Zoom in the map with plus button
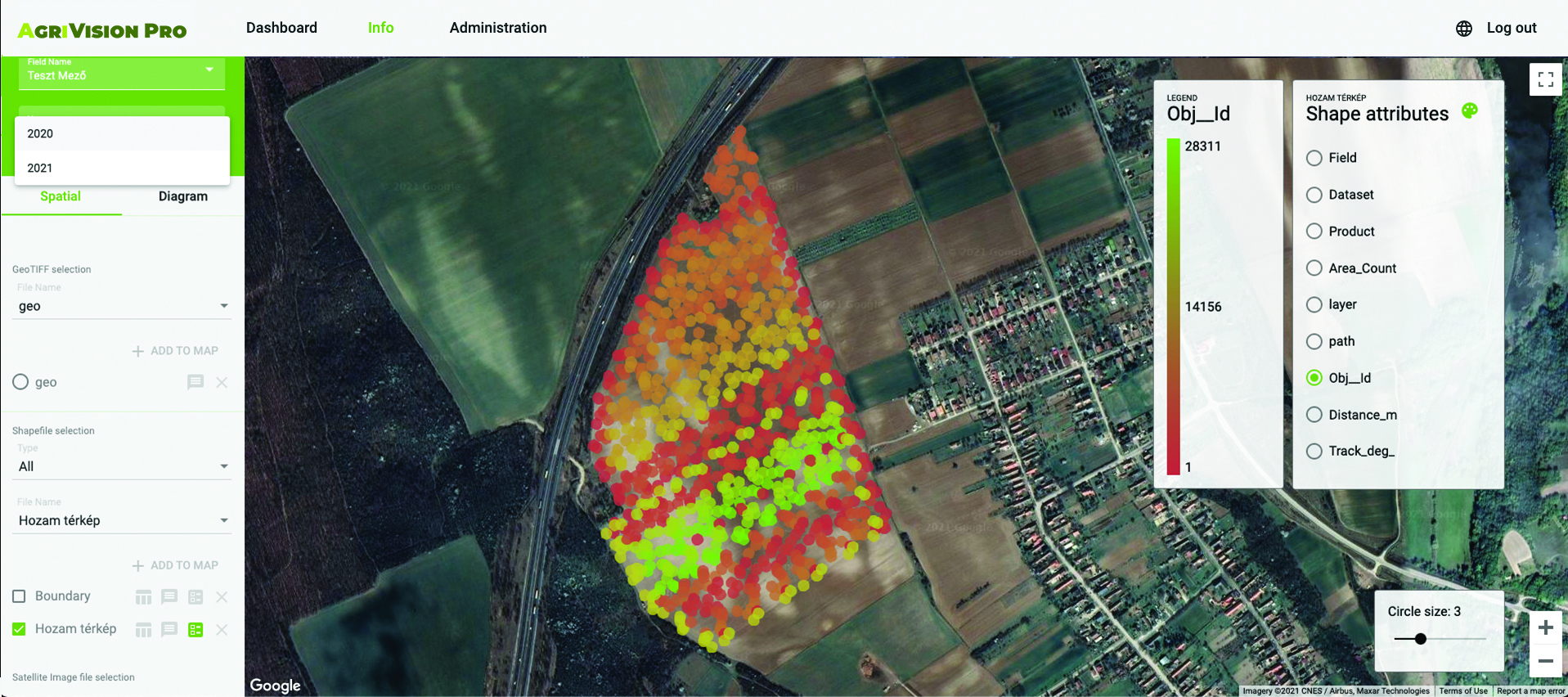1568x697 pixels. point(1545,627)
